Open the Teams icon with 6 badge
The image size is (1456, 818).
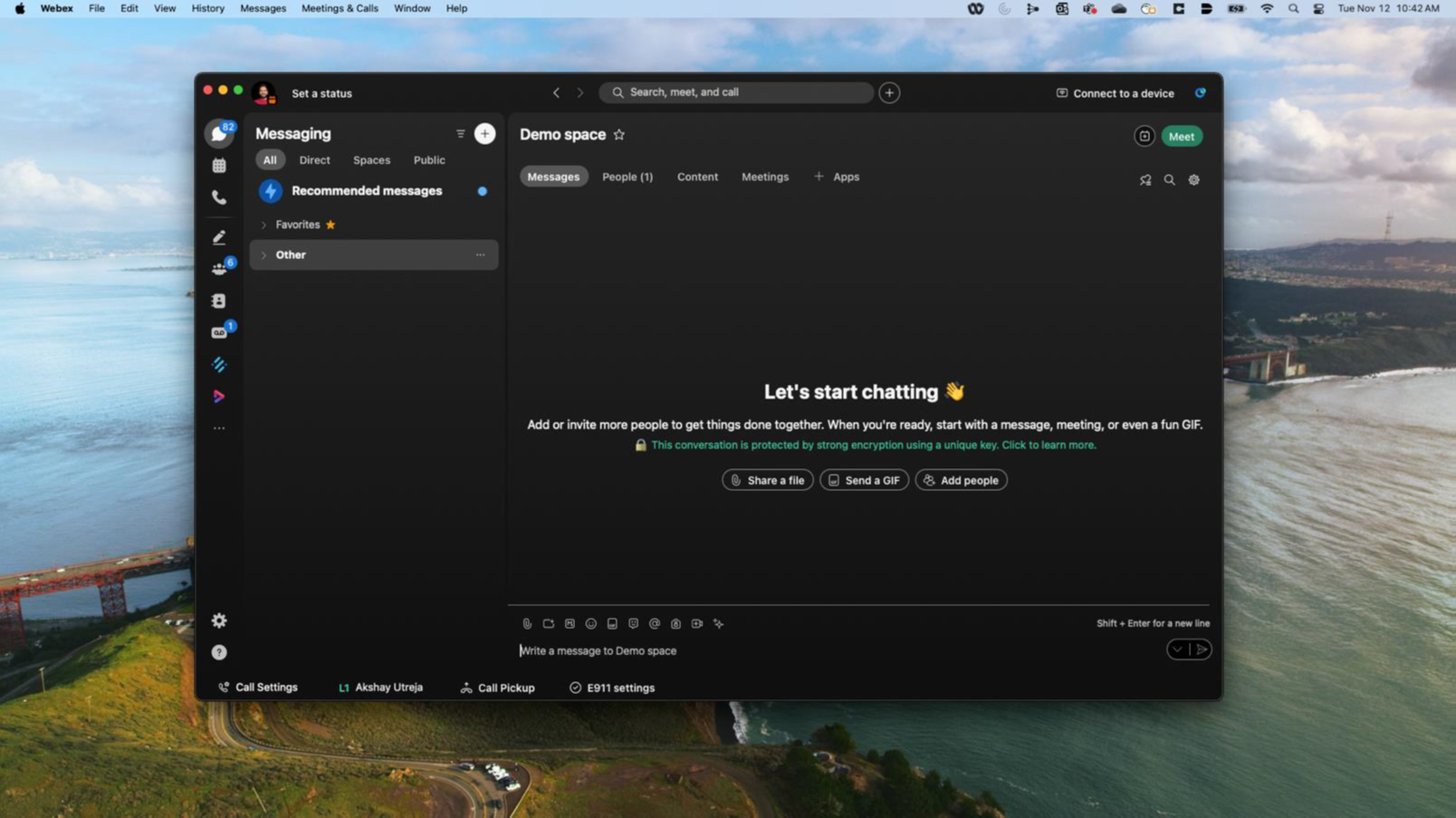[219, 269]
